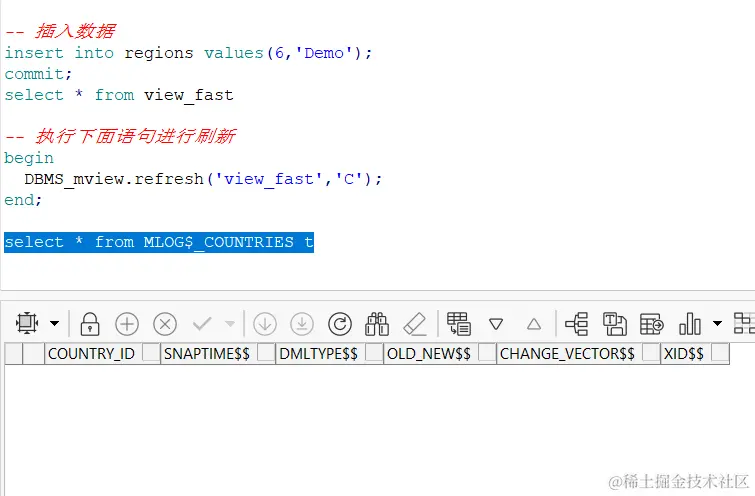
Task: Click the export query results icon
Action: pos(651,324)
